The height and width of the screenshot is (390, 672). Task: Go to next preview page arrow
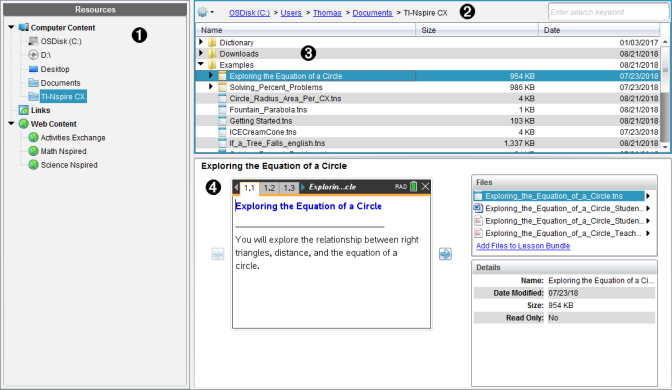(x=445, y=254)
